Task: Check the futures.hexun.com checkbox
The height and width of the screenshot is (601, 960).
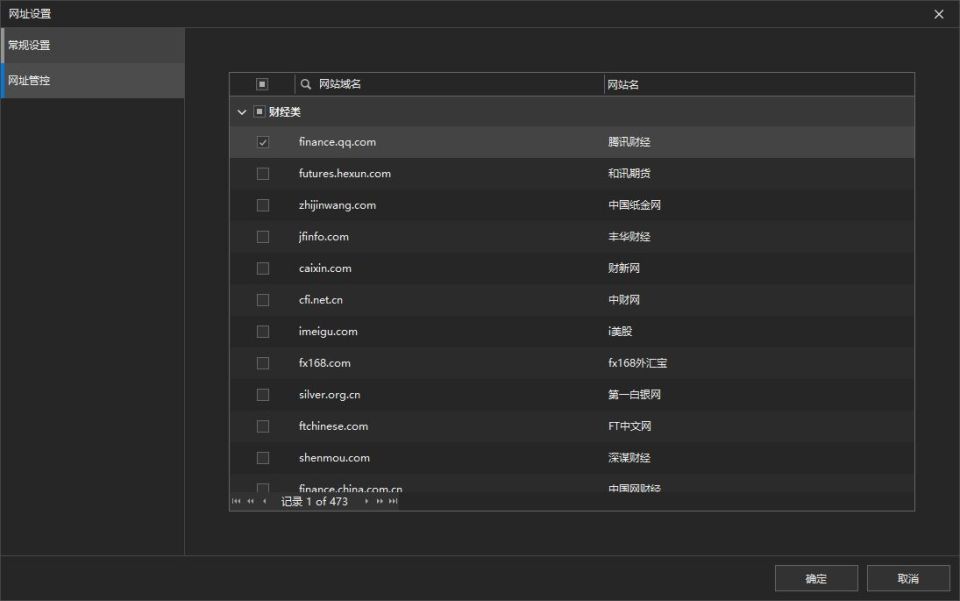Action: [263, 174]
